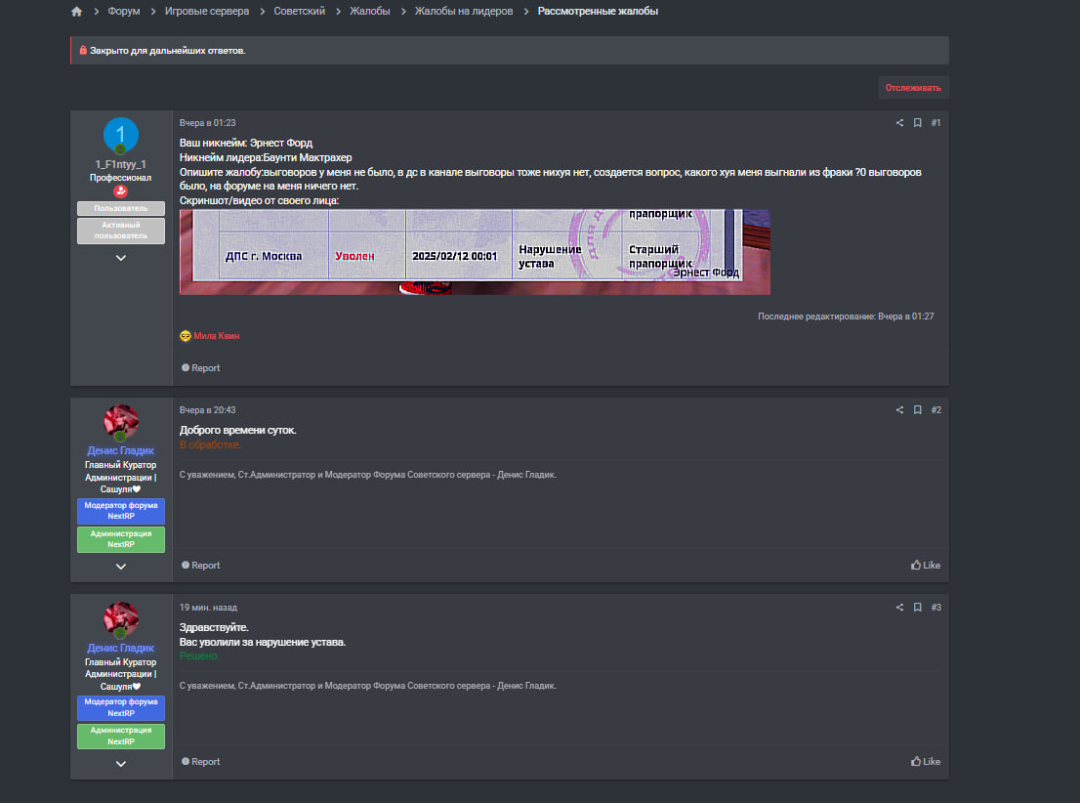1080x803 pixels.
Task: Bookmark post #2
Action: 917,410
